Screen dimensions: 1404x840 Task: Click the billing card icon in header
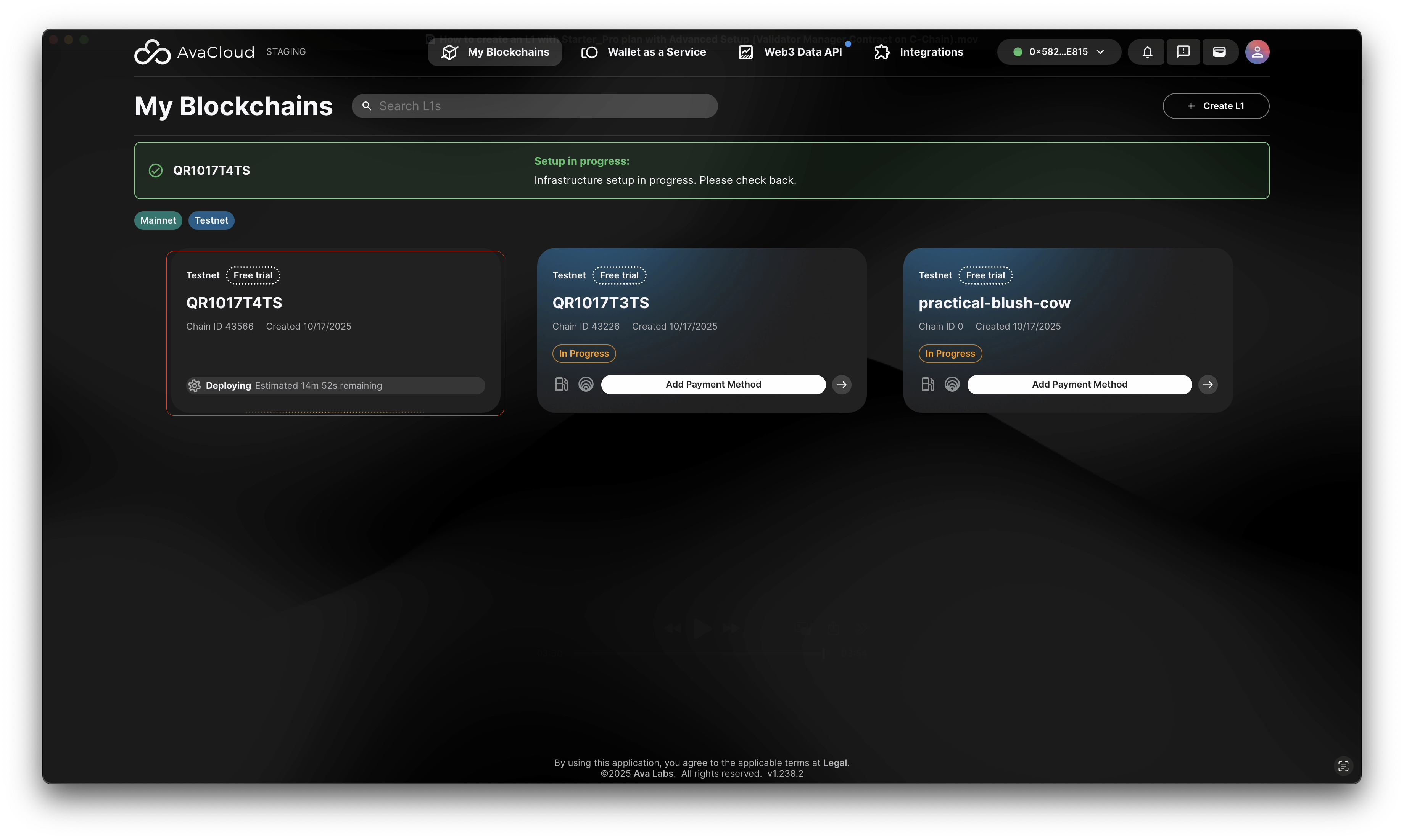tap(1219, 52)
